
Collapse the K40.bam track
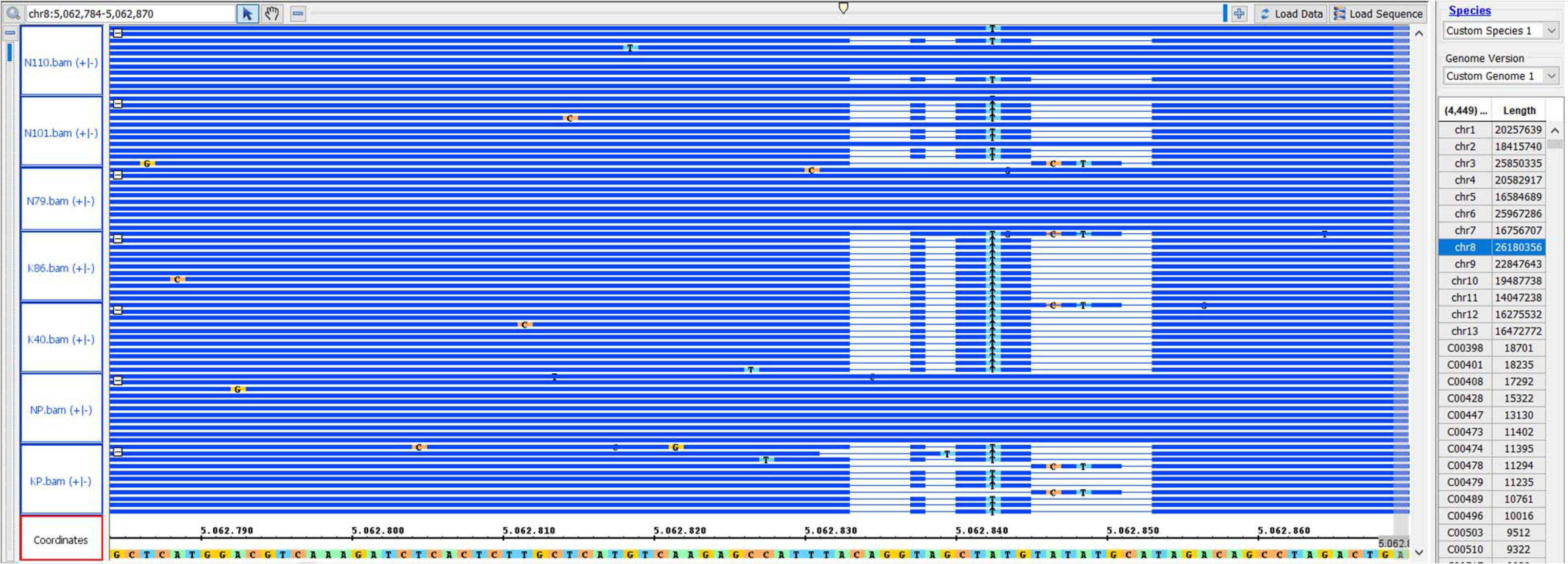point(118,311)
